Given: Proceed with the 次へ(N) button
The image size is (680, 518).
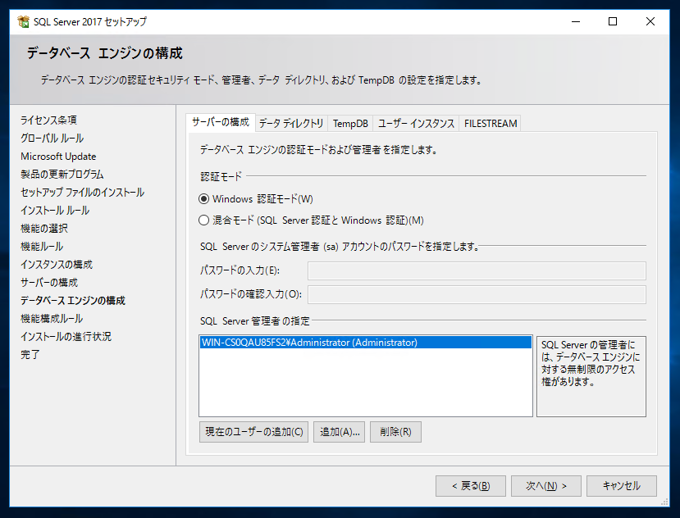Looking at the screenshot, I should click(x=546, y=486).
